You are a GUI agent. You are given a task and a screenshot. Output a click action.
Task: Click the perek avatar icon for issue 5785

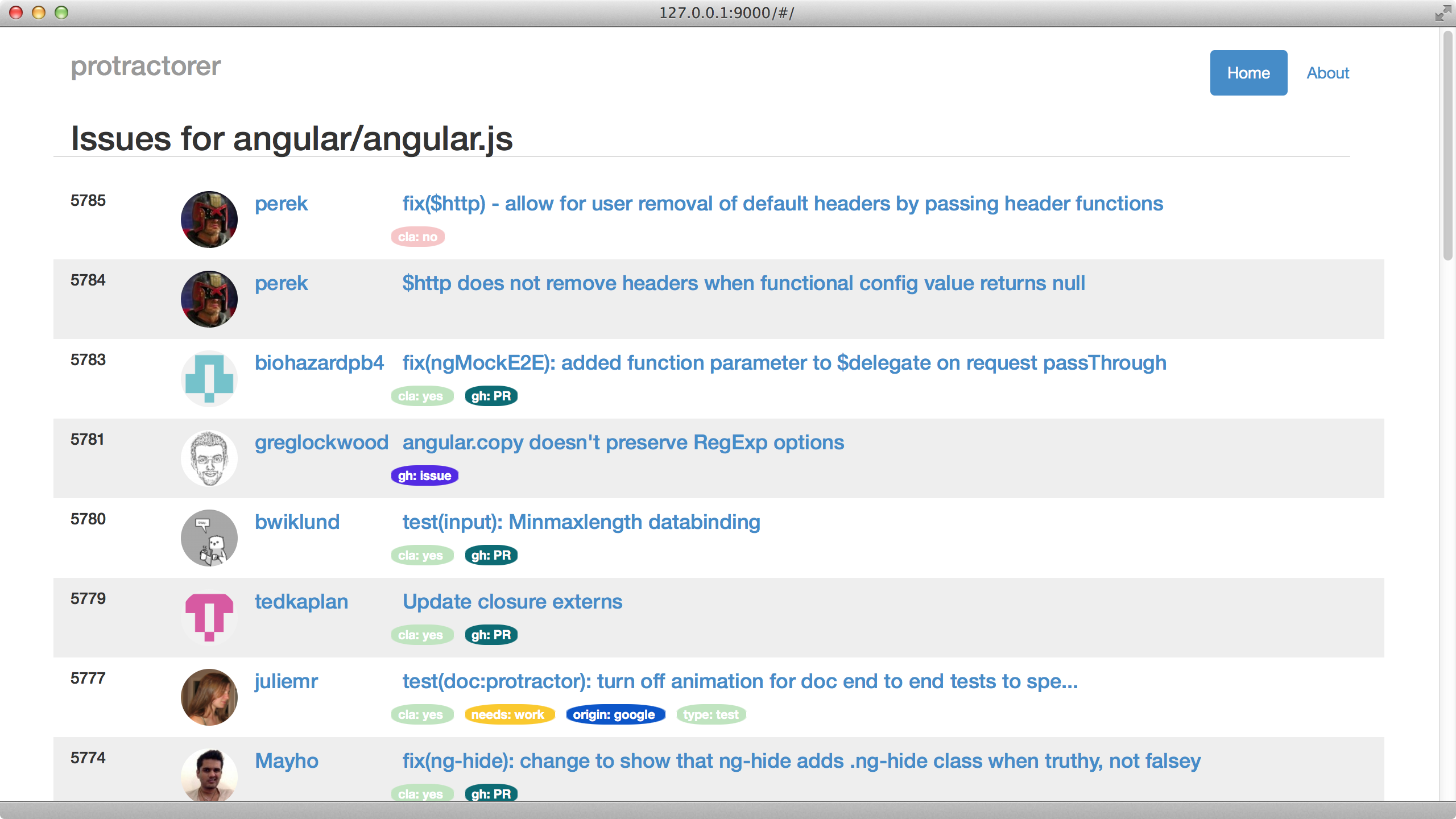tap(210, 219)
